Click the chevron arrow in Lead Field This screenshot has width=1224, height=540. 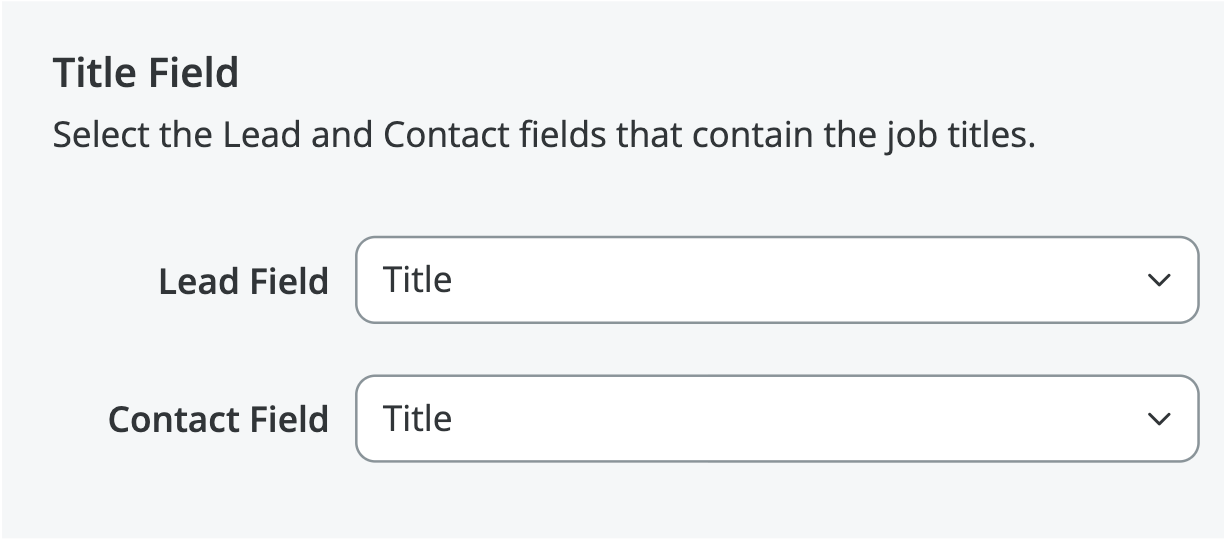point(1159,281)
